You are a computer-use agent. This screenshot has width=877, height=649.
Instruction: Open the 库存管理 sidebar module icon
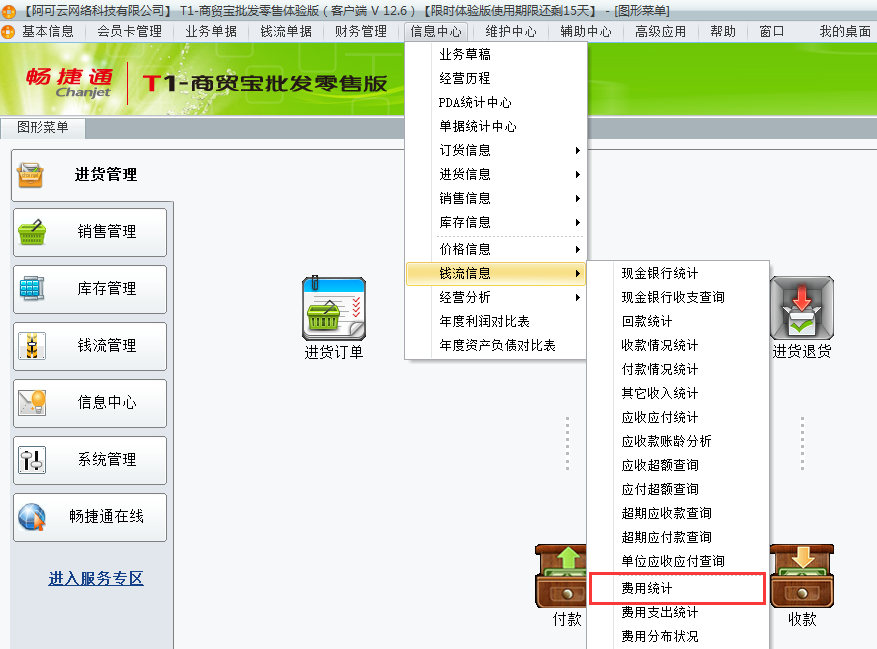(x=90, y=289)
